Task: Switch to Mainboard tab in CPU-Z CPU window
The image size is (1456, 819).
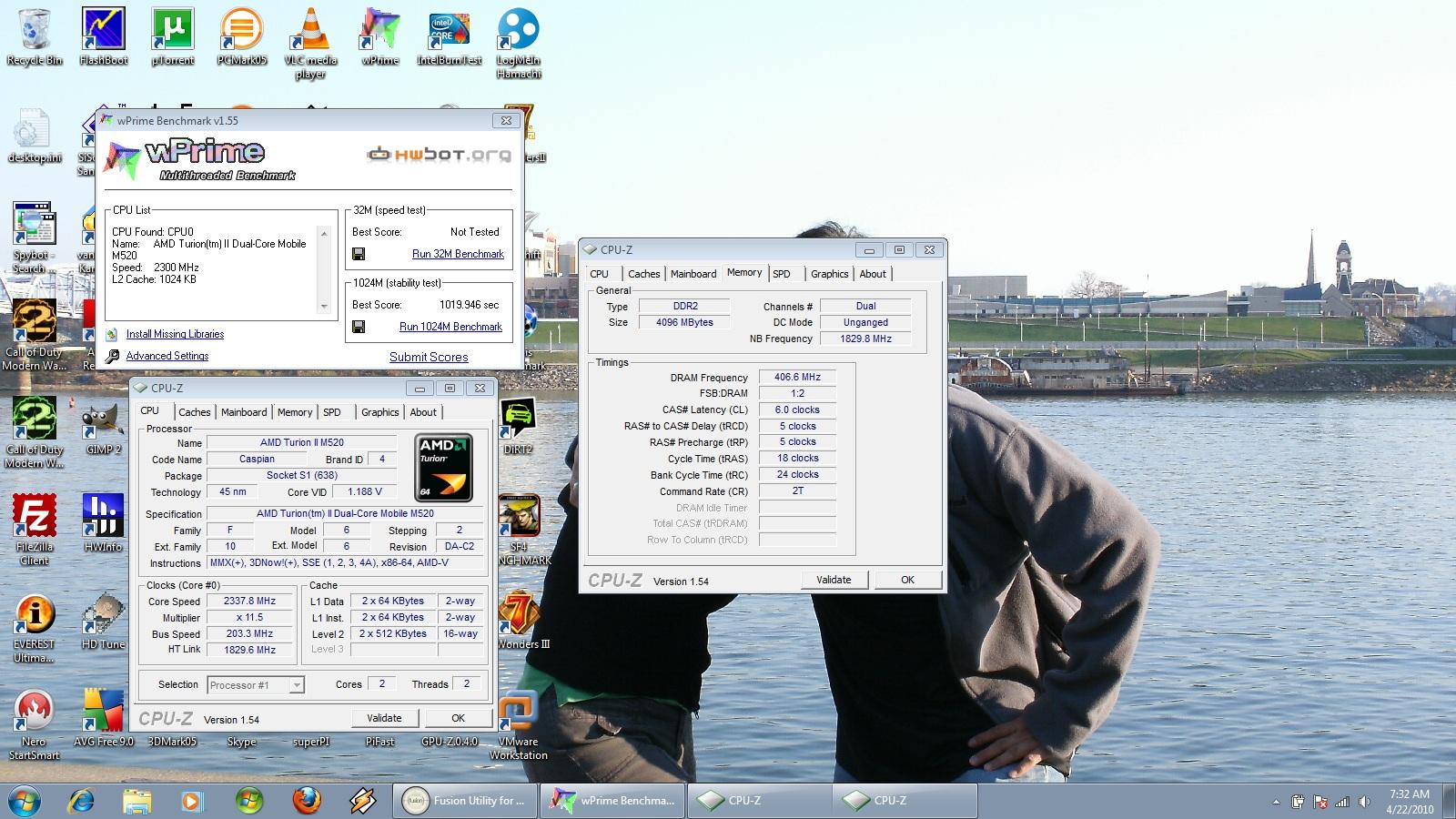Action: (x=244, y=412)
